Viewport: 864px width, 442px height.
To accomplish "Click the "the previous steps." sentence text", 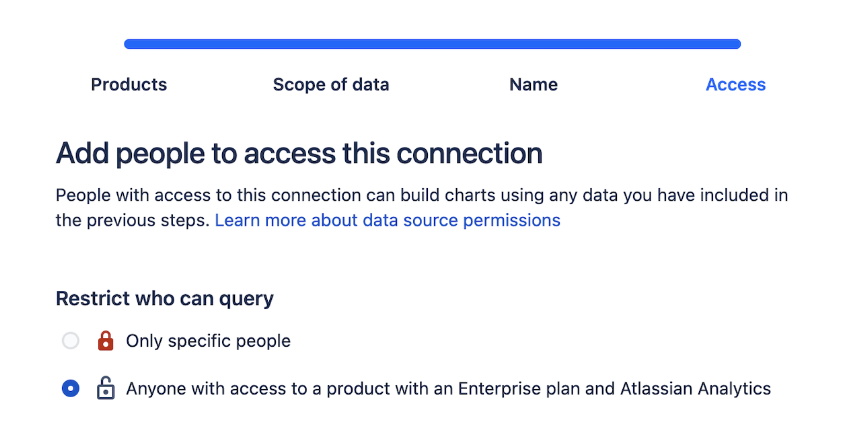I will (x=133, y=220).
